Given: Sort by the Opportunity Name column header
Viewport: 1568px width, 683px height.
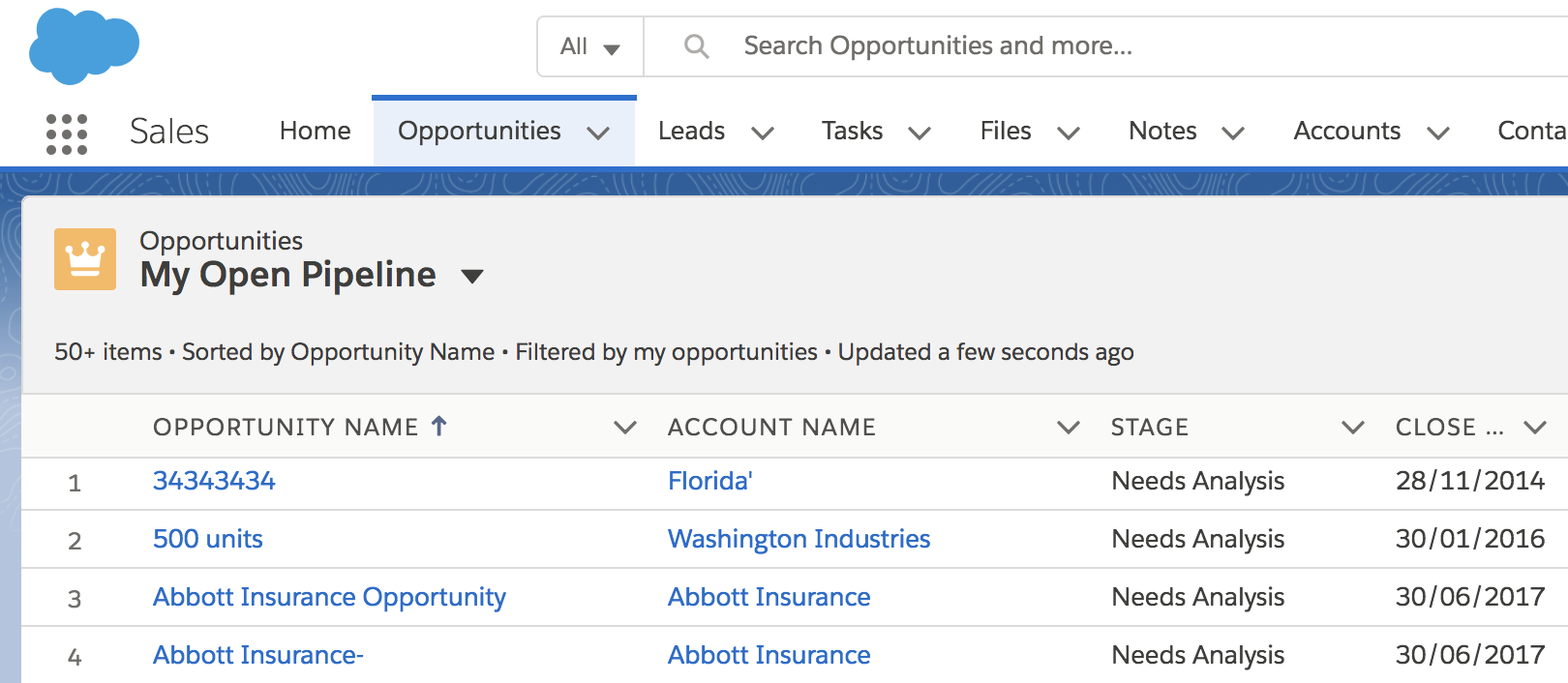Looking at the screenshot, I should click(286, 427).
